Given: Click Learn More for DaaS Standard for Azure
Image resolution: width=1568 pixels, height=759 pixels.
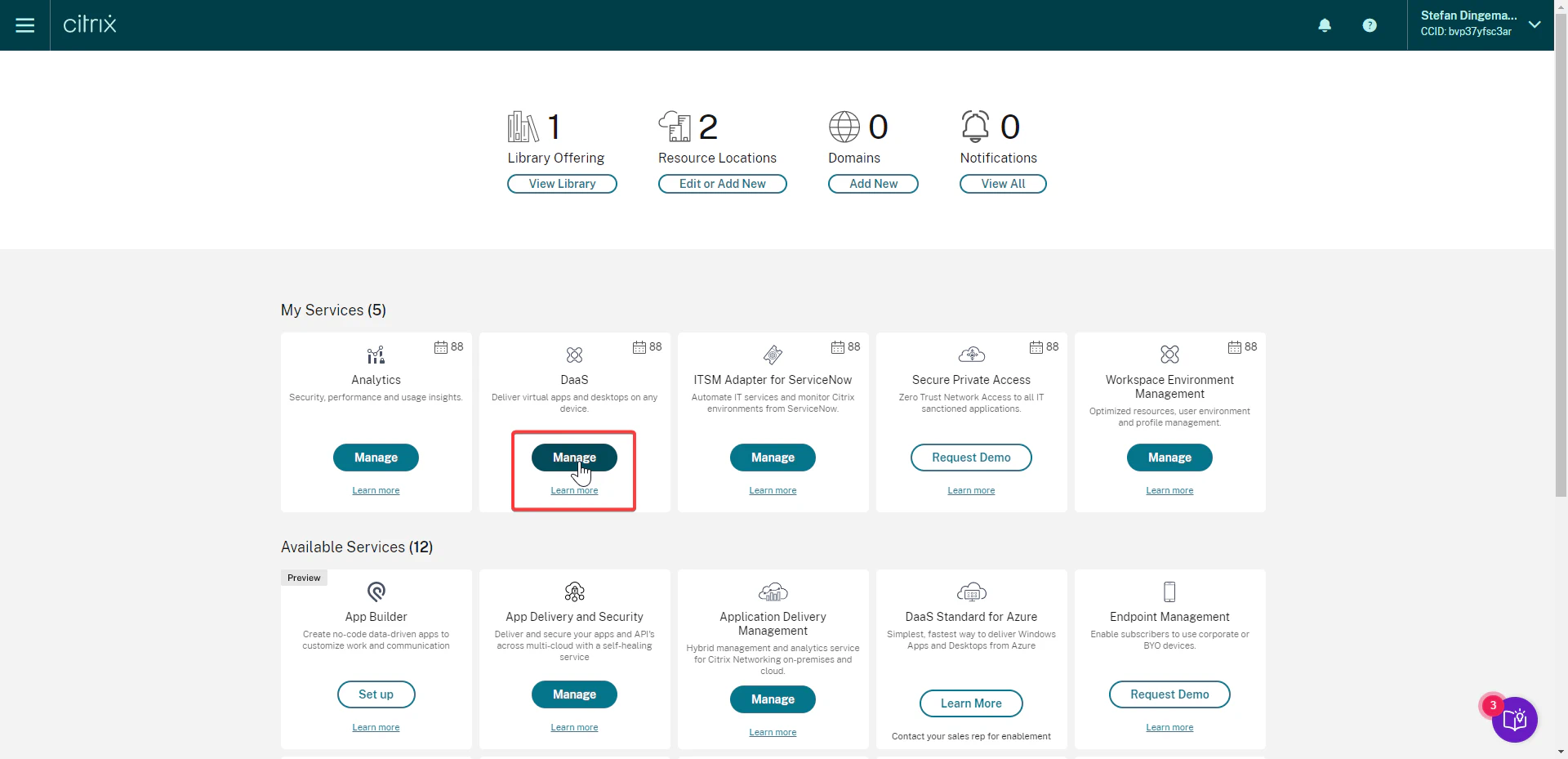Looking at the screenshot, I should click(x=971, y=703).
